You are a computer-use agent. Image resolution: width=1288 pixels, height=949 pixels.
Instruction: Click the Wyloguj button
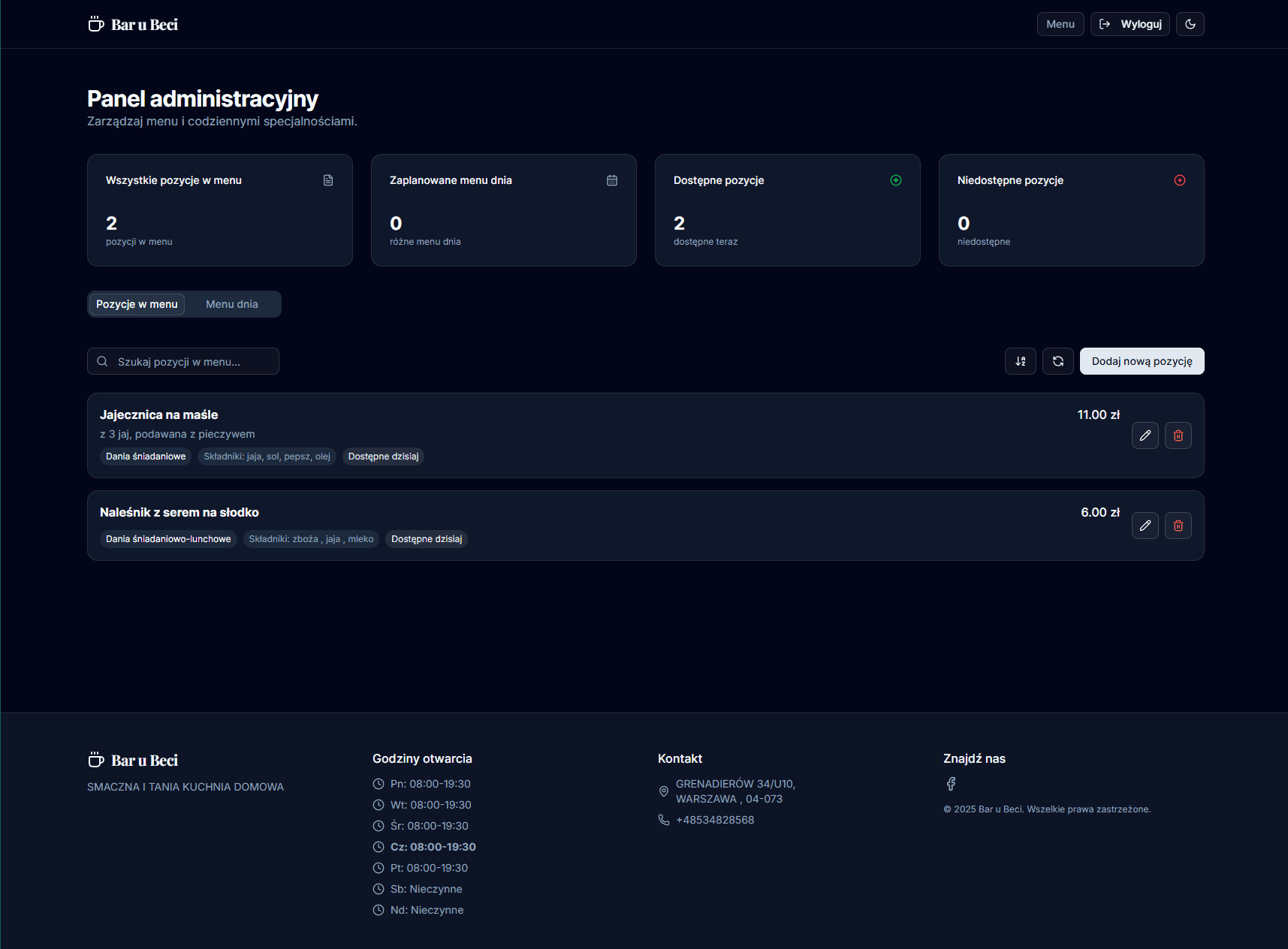tap(1130, 23)
